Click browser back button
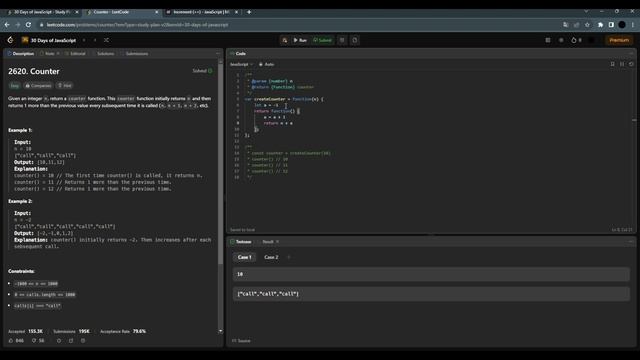640x360 pixels. coord(7,25)
